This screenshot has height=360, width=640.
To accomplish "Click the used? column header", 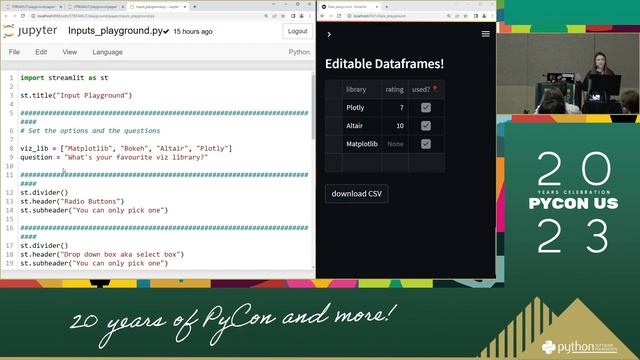I will coord(427,89).
